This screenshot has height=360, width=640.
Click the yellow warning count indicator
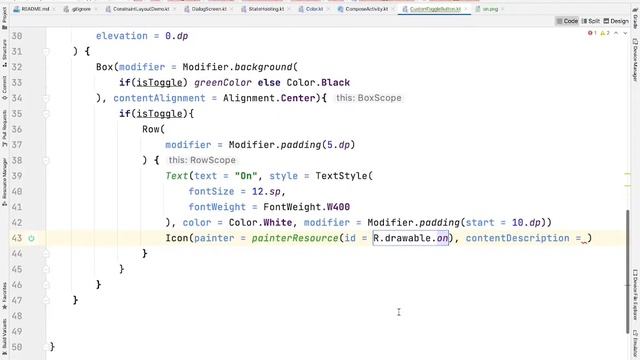(x=605, y=33)
